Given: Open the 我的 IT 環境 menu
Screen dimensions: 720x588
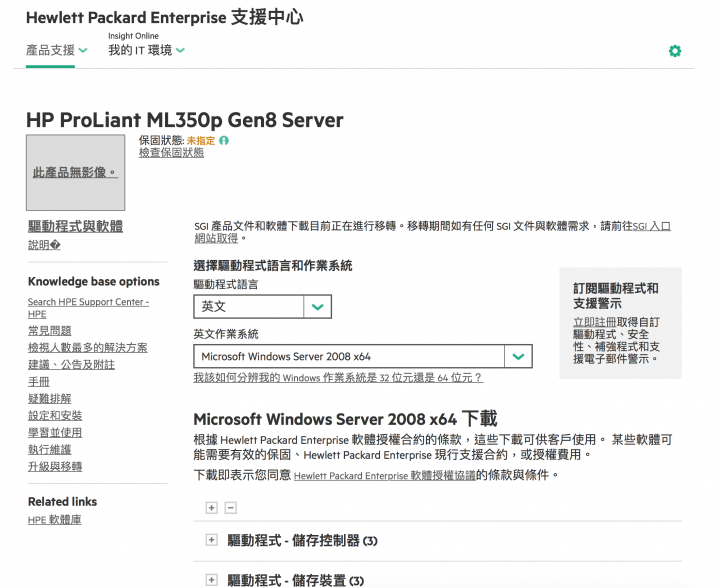Looking at the screenshot, I should (146, 50).
